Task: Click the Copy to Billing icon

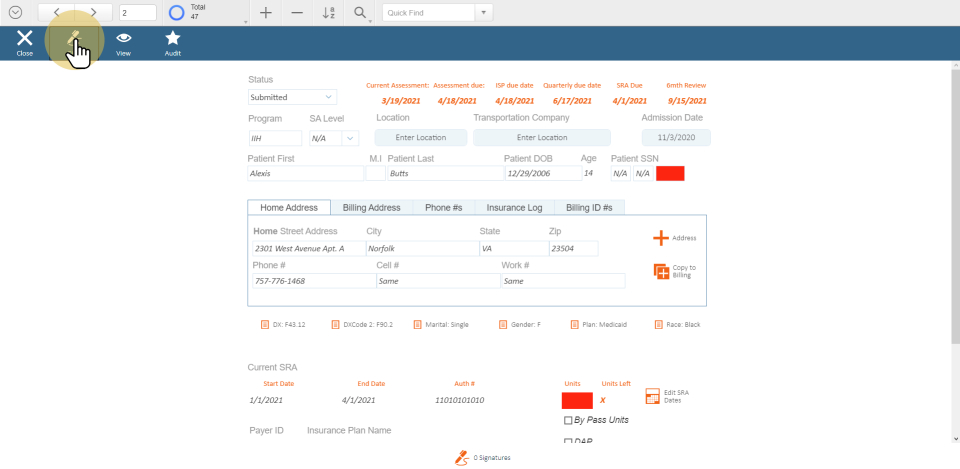Action: pyautogui.click(x=661, y=271)
